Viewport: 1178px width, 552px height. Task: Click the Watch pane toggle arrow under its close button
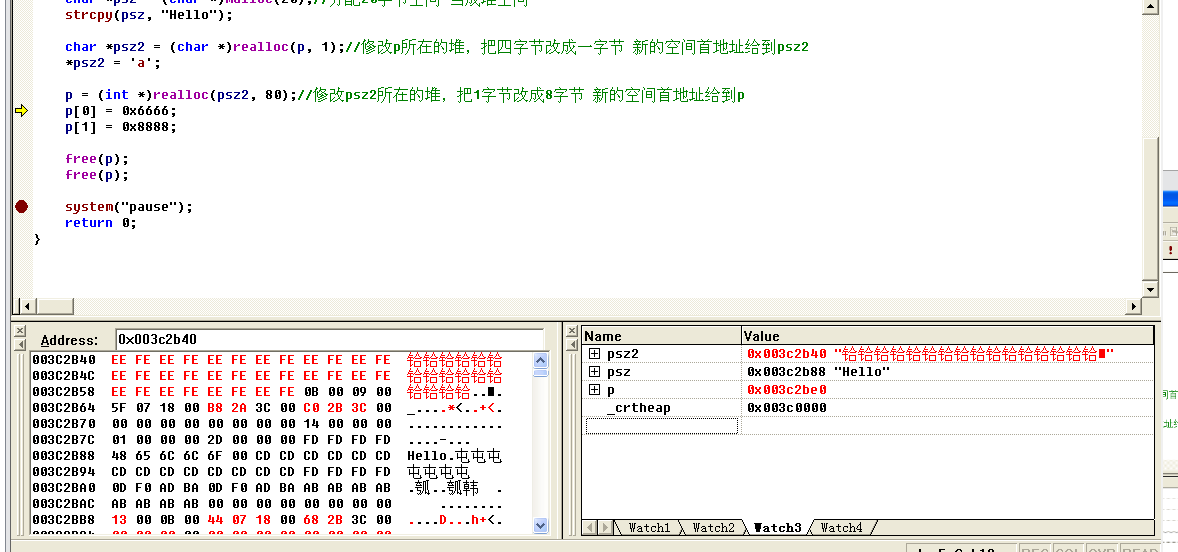[x=573, y=344]
